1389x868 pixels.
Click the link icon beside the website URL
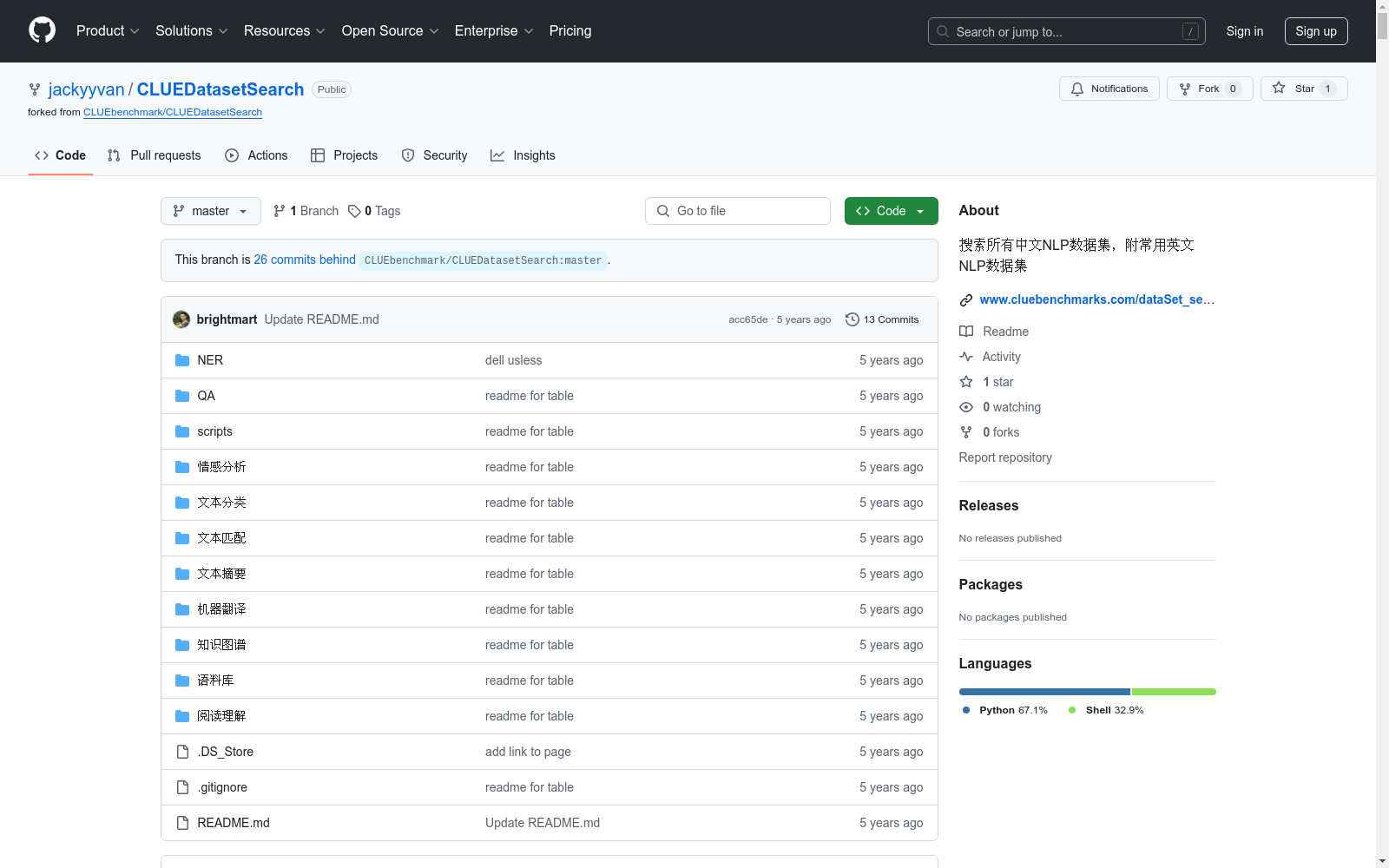coord(966,300)
